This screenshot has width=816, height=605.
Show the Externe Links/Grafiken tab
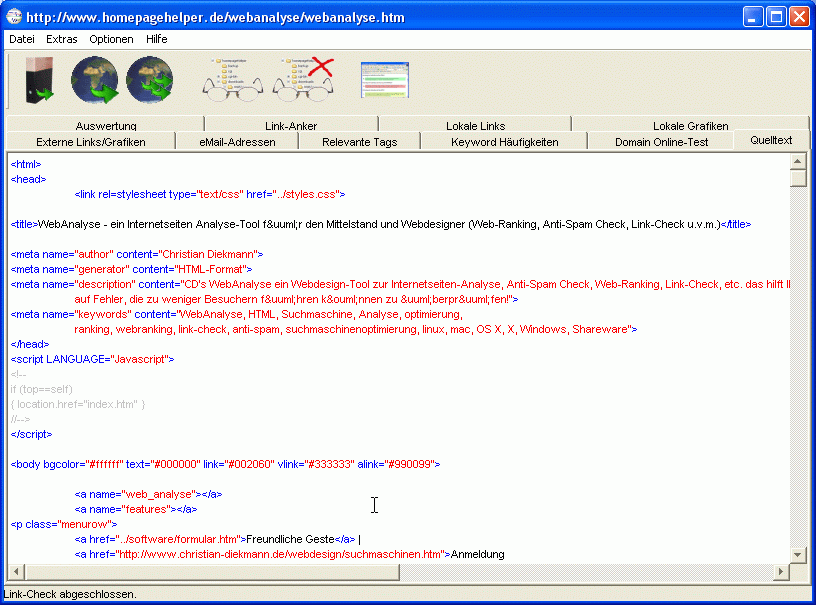90,142
